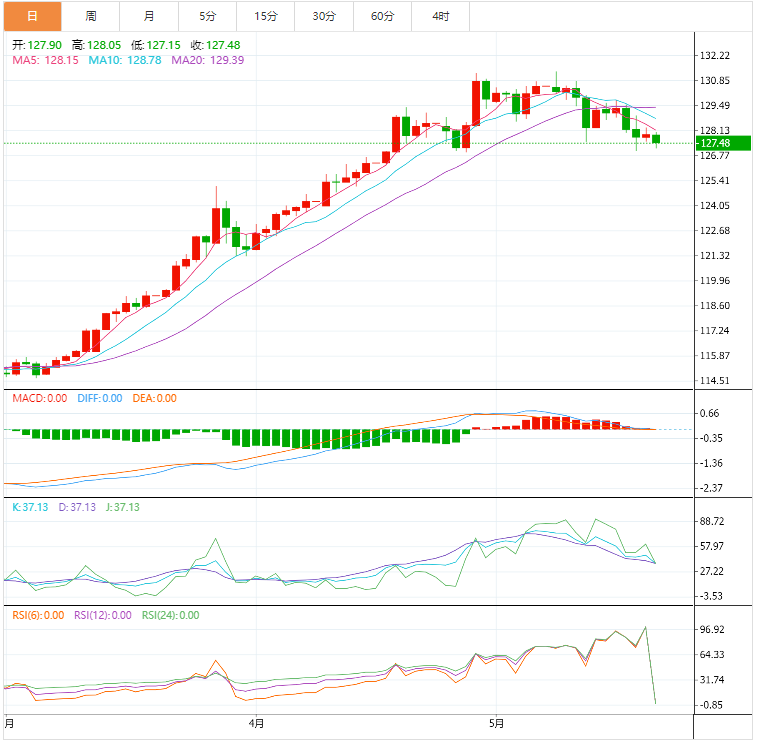Click the MACD: 0.00 label
761x751 pixels.
tap(40, 398)
